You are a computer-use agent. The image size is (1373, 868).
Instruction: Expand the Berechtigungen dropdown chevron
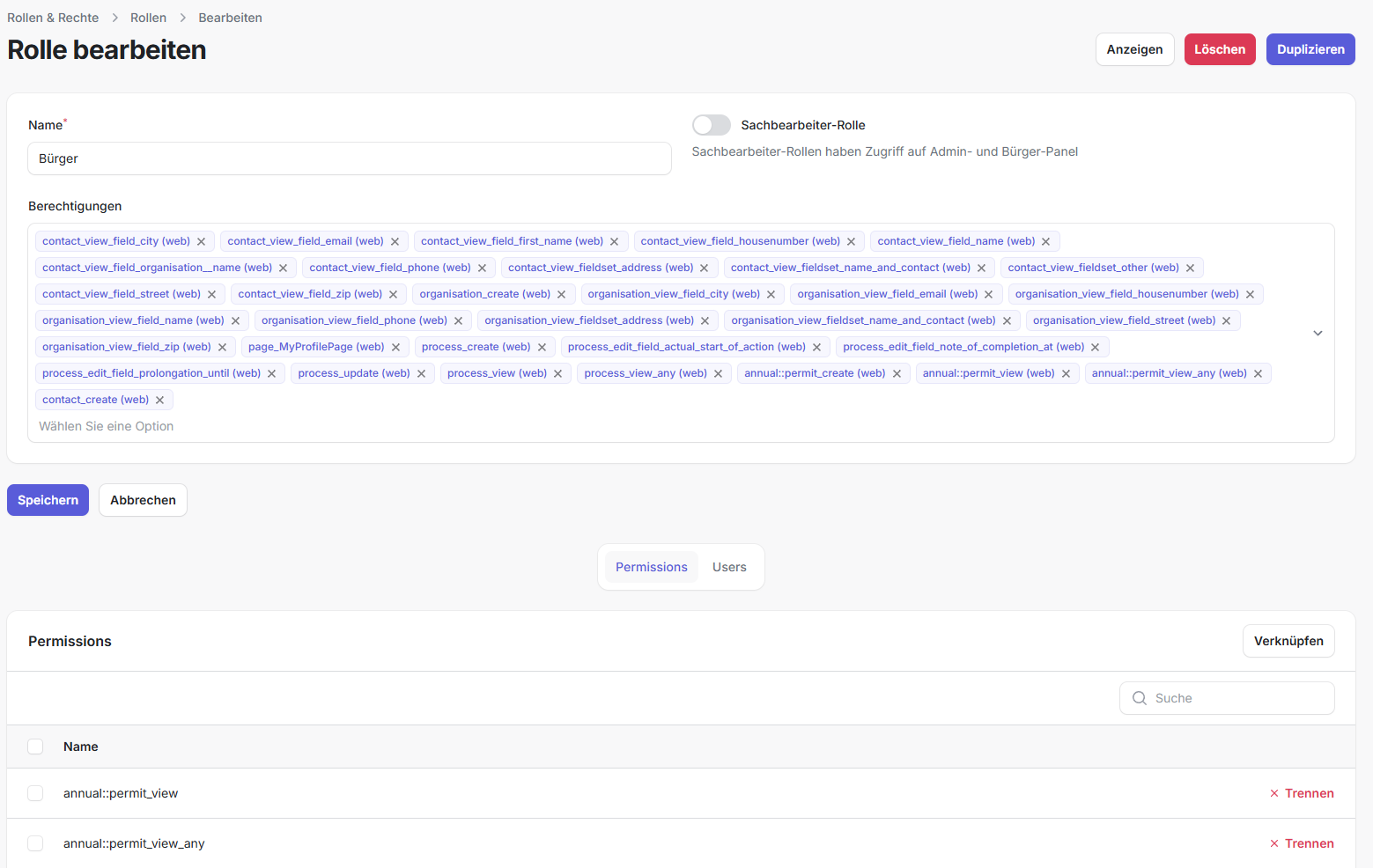[x=1318, y=333]
